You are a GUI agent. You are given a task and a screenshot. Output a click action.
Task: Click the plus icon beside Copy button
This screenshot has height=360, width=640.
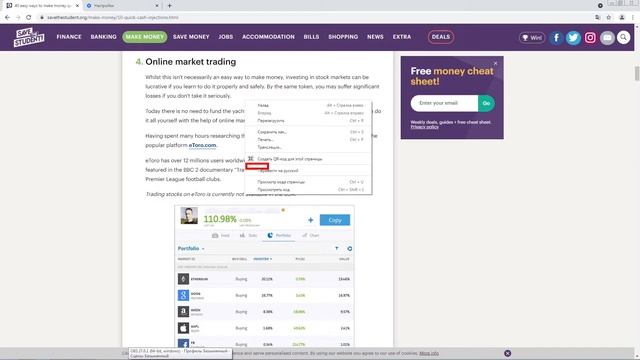311,220
